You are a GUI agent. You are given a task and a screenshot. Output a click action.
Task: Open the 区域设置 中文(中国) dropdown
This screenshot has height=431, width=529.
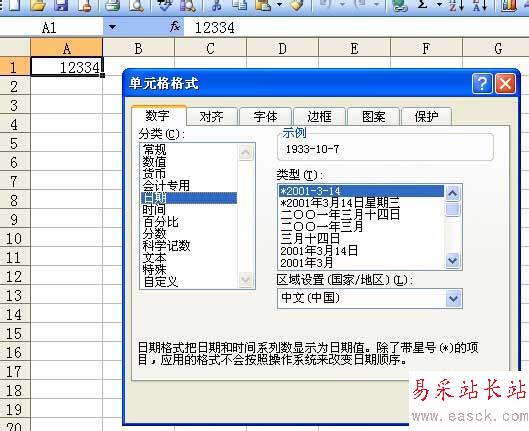tap(453, 298)
